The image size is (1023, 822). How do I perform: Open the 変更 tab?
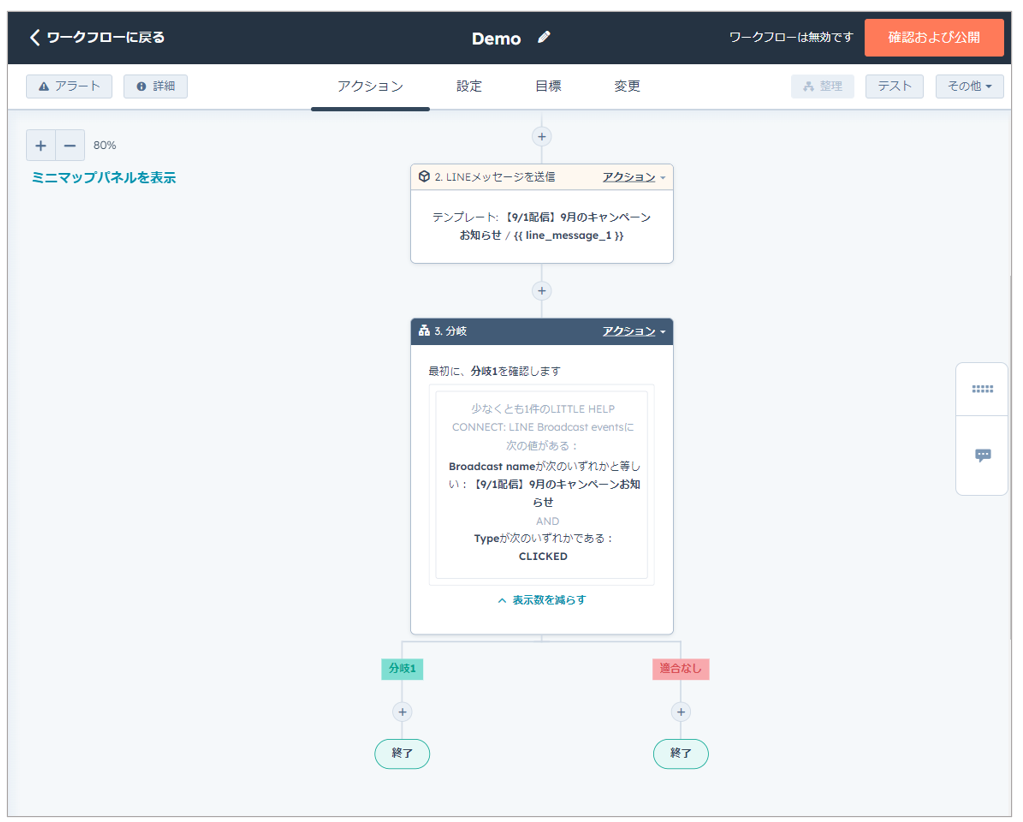pos(627,86)
